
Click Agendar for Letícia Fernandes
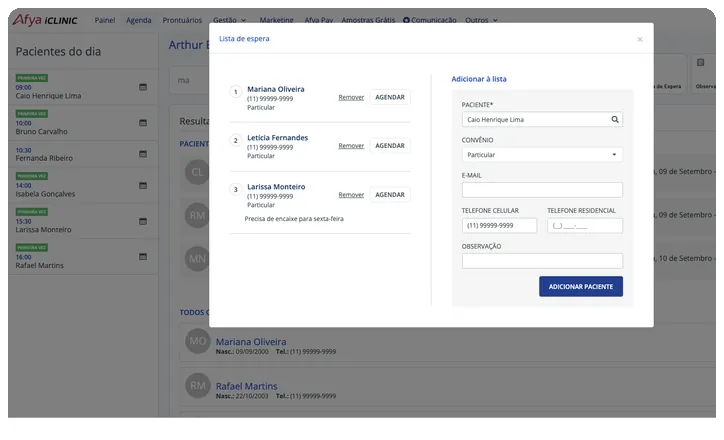[390, 146]
